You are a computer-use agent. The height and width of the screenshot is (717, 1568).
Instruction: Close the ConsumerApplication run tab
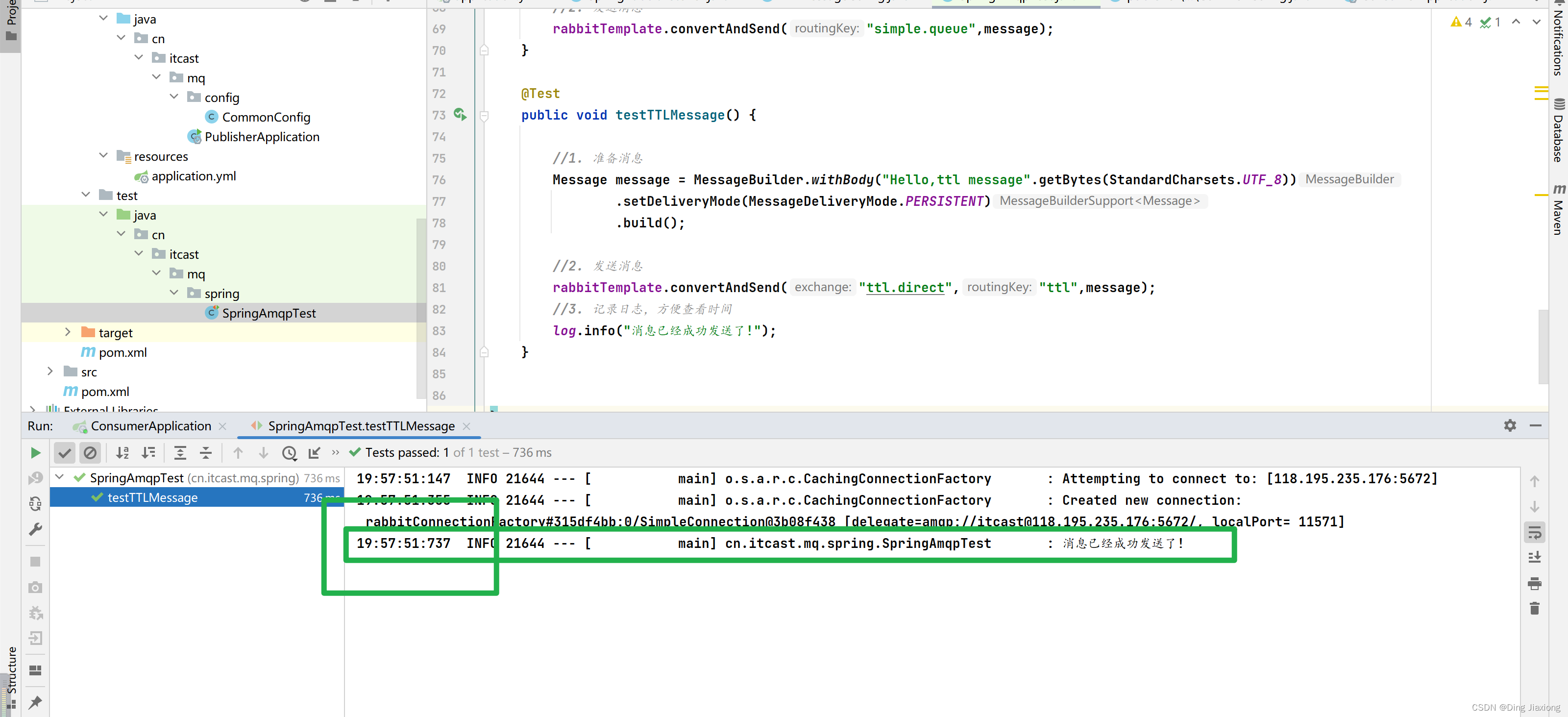tap(223, 426)
